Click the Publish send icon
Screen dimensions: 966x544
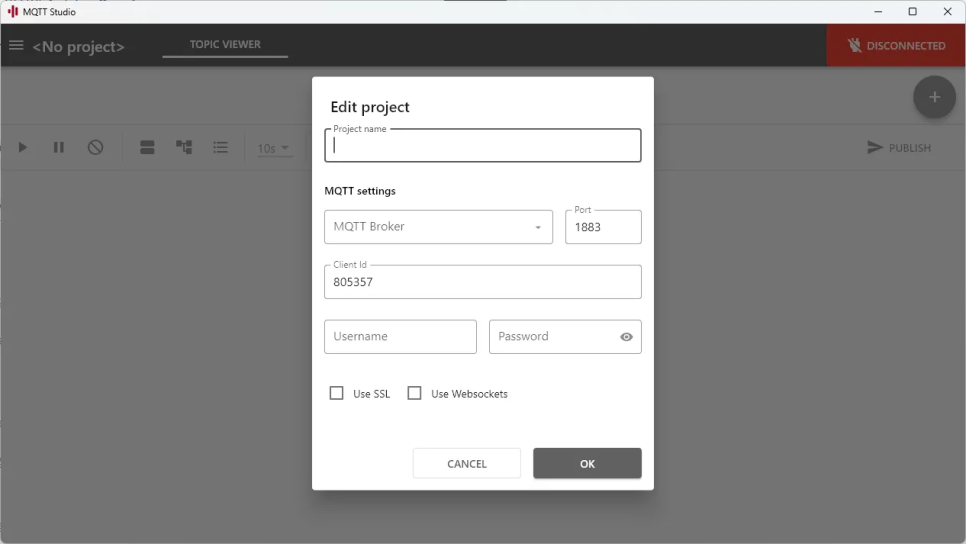[x=874, y=147]
